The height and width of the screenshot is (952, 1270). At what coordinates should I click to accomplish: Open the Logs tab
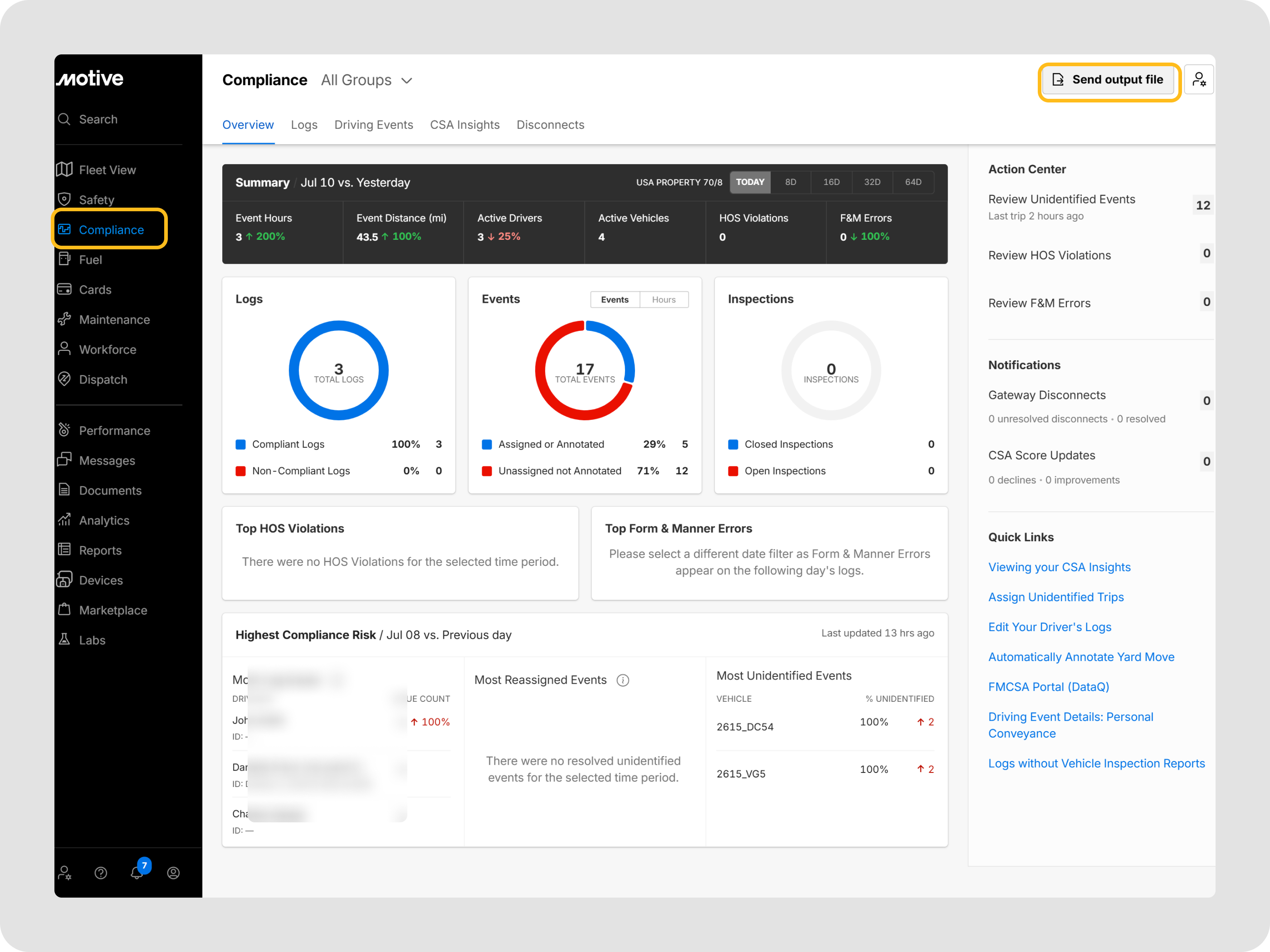click(x=304, y=125)
